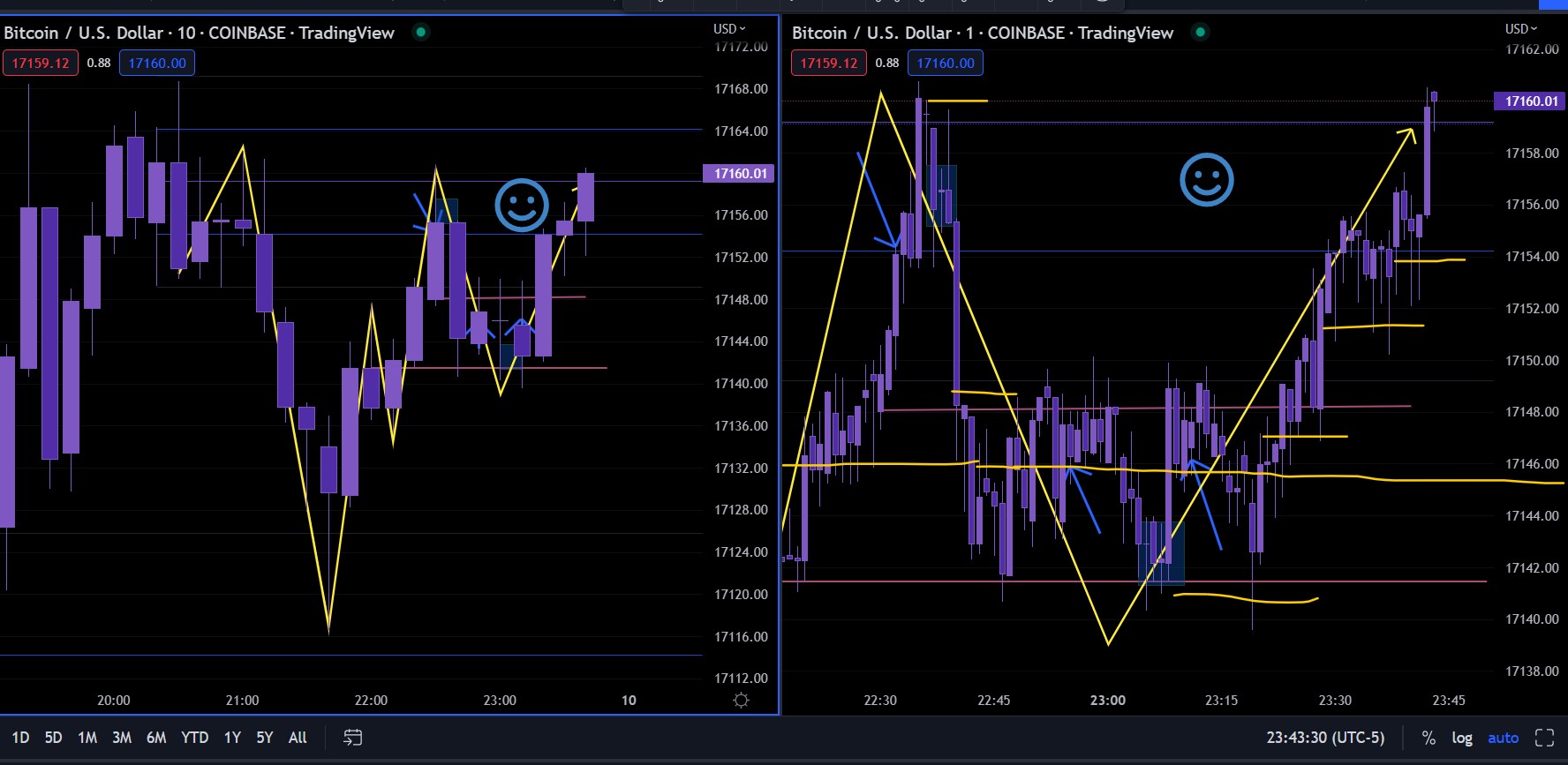
Task: Click the 22:00 time label on left chart
Action: [371, 701]
